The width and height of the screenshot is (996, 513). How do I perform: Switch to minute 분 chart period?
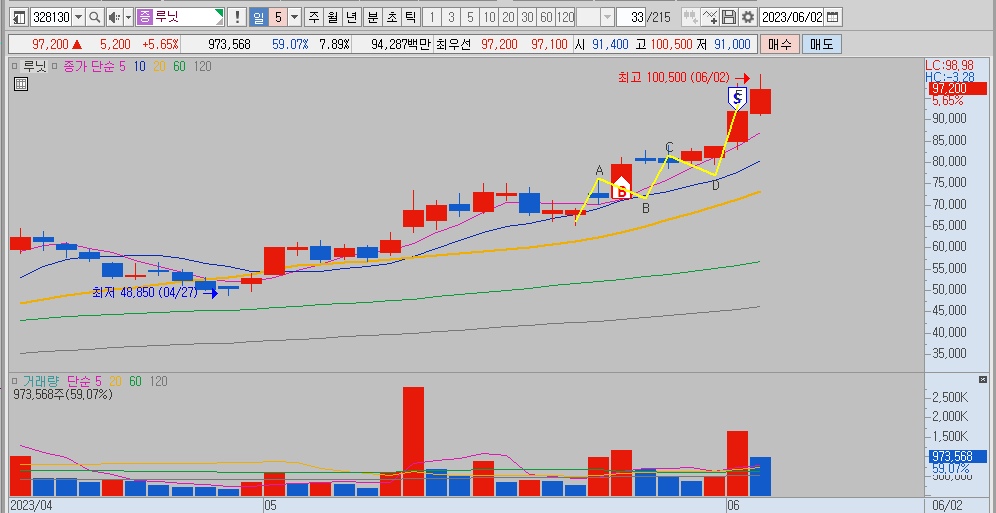[x=373, y=17]
